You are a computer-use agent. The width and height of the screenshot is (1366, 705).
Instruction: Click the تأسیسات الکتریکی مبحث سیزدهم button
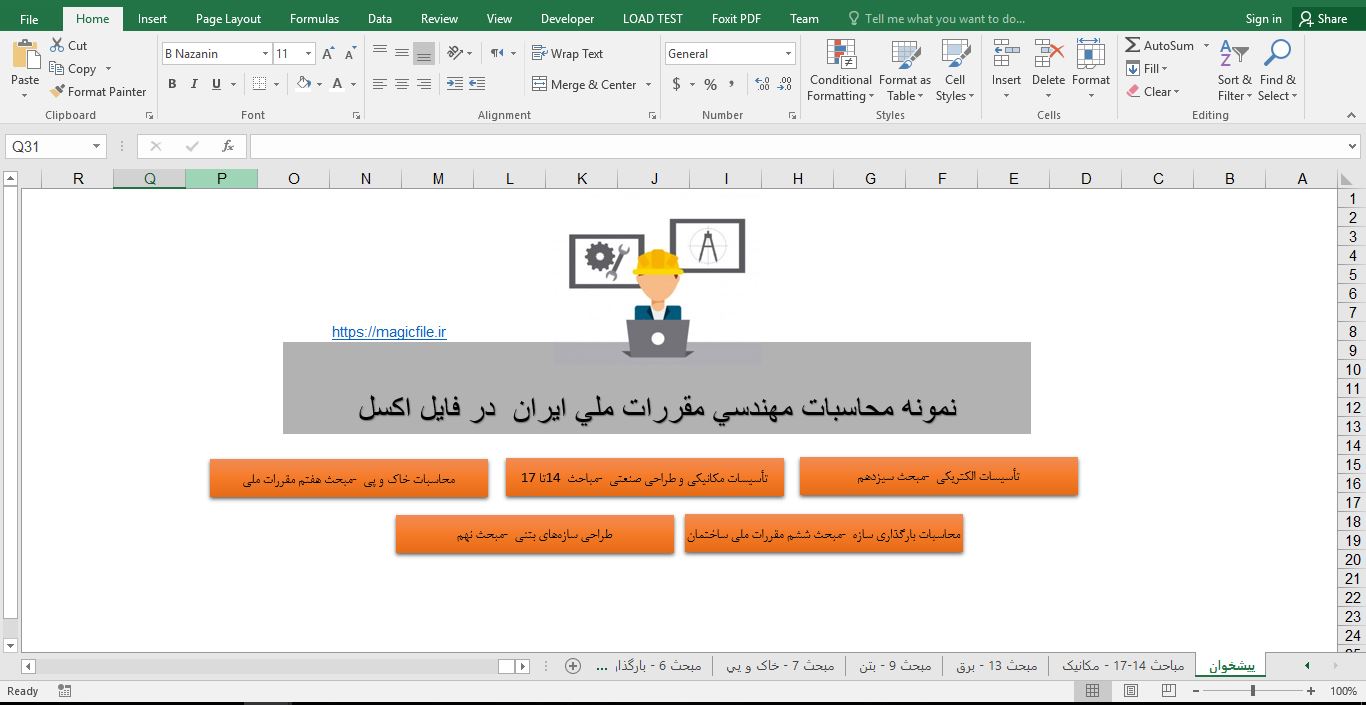coord(938,476)
